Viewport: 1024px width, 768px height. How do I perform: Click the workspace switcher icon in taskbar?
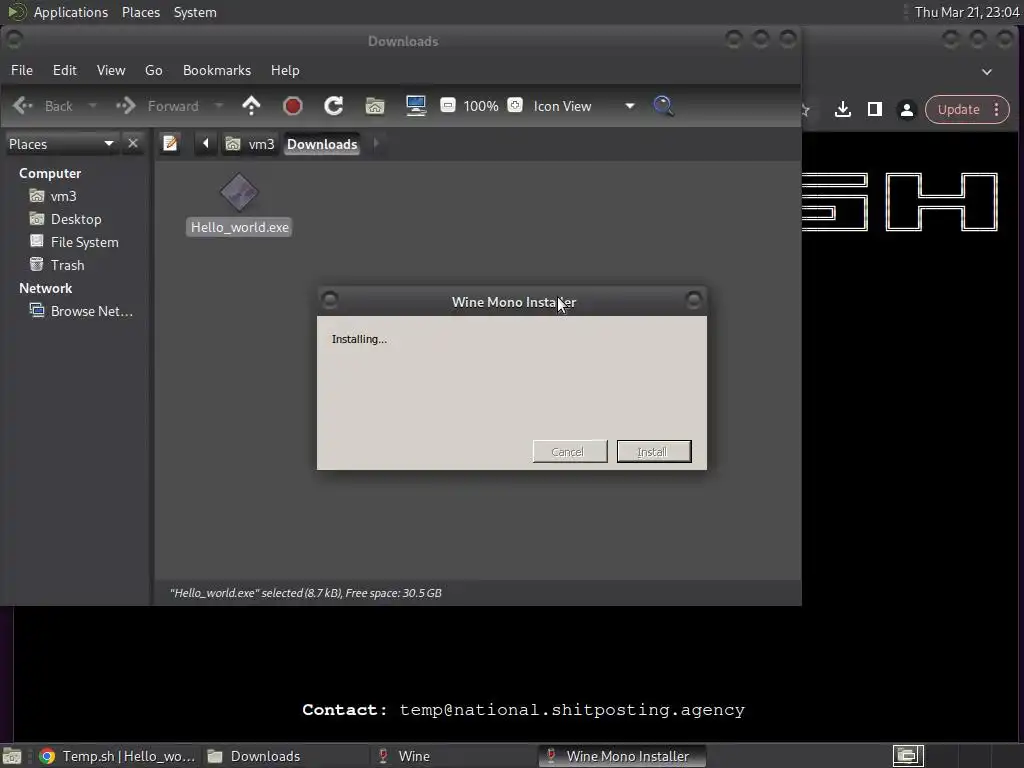pos(908,756)
